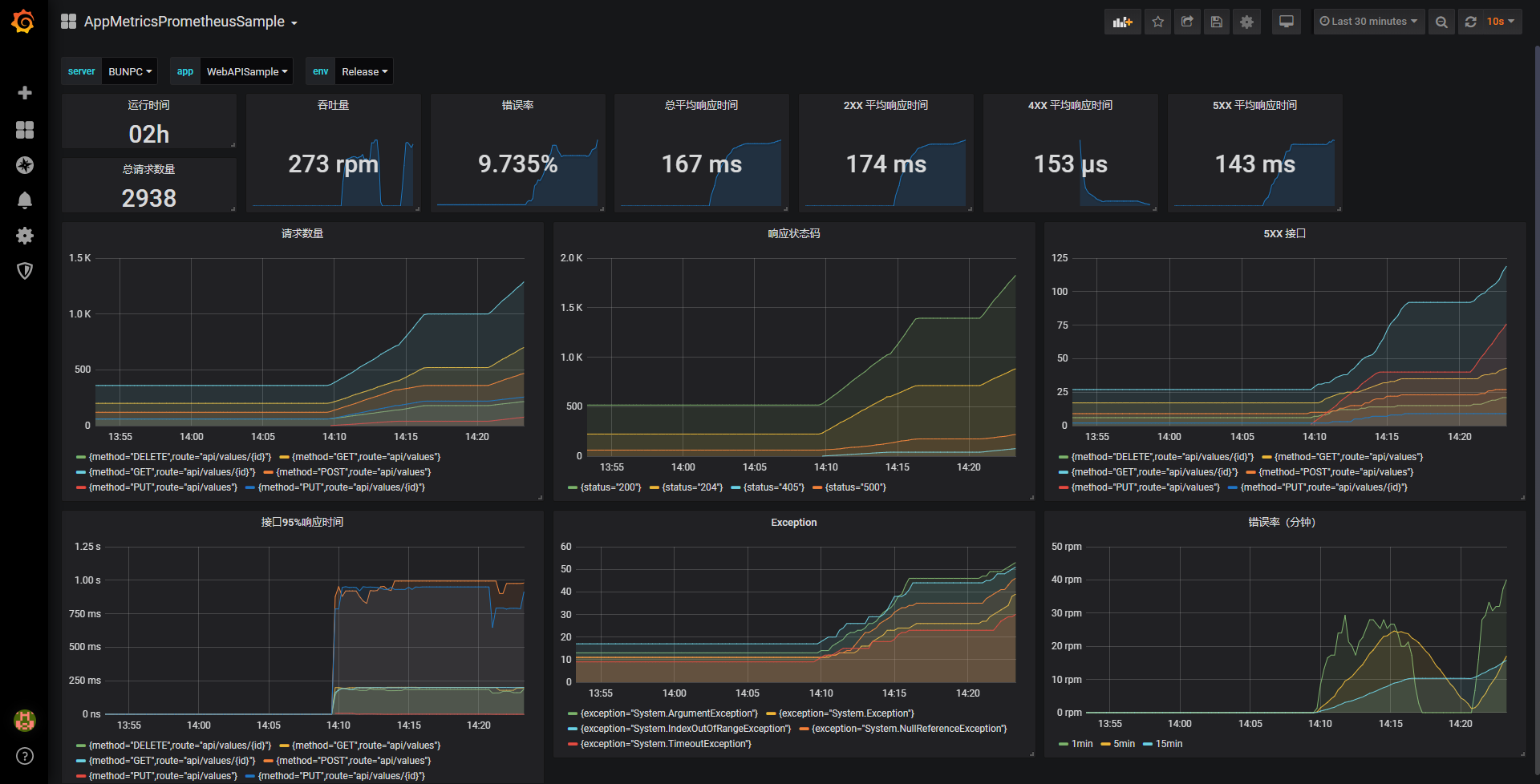Refresh the dashboard

click(x=1471, y=22)
